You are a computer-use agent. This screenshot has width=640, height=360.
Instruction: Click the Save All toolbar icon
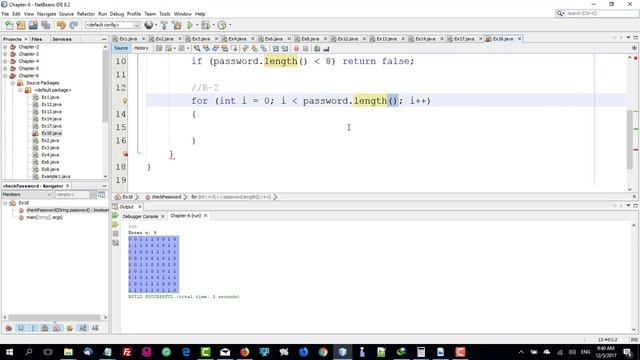pos(45,25)
